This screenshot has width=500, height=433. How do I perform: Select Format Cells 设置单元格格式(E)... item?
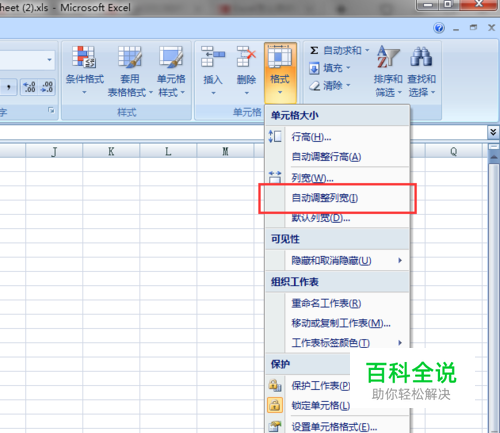coord(338,426)
